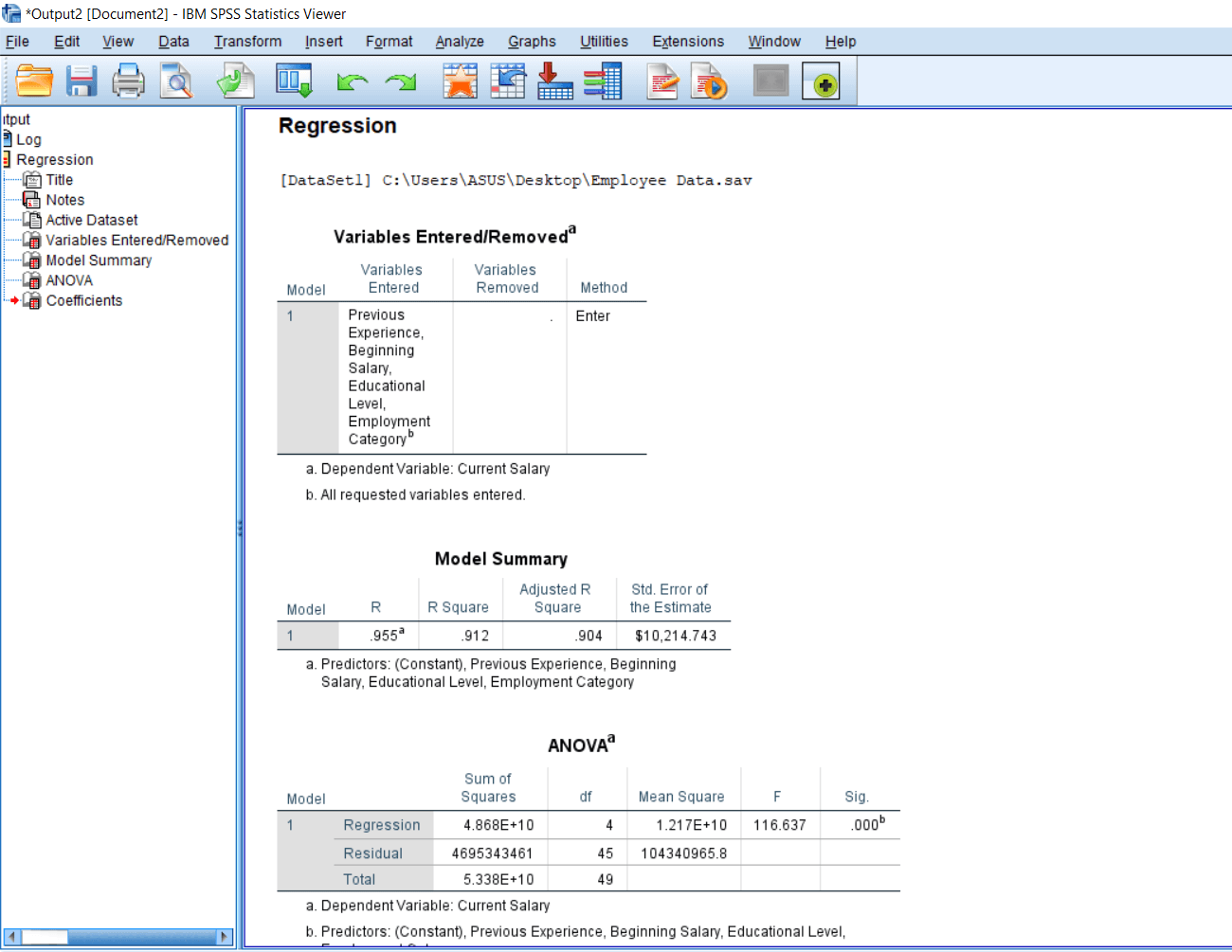Open the Extensions menu
1232x952 pixels.
pyautogui.click(x=688, y=42)
